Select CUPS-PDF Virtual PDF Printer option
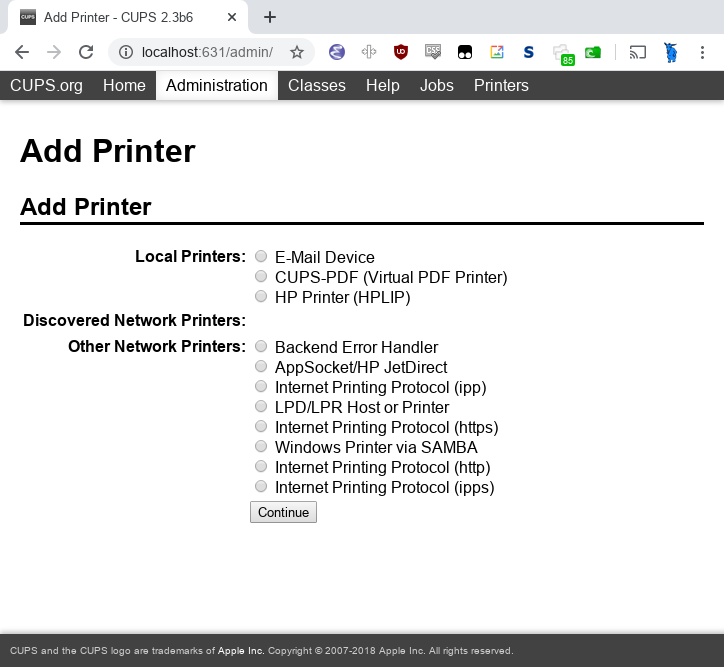The width and height of the screenshot is (724, 667). [x=261, y=276]
